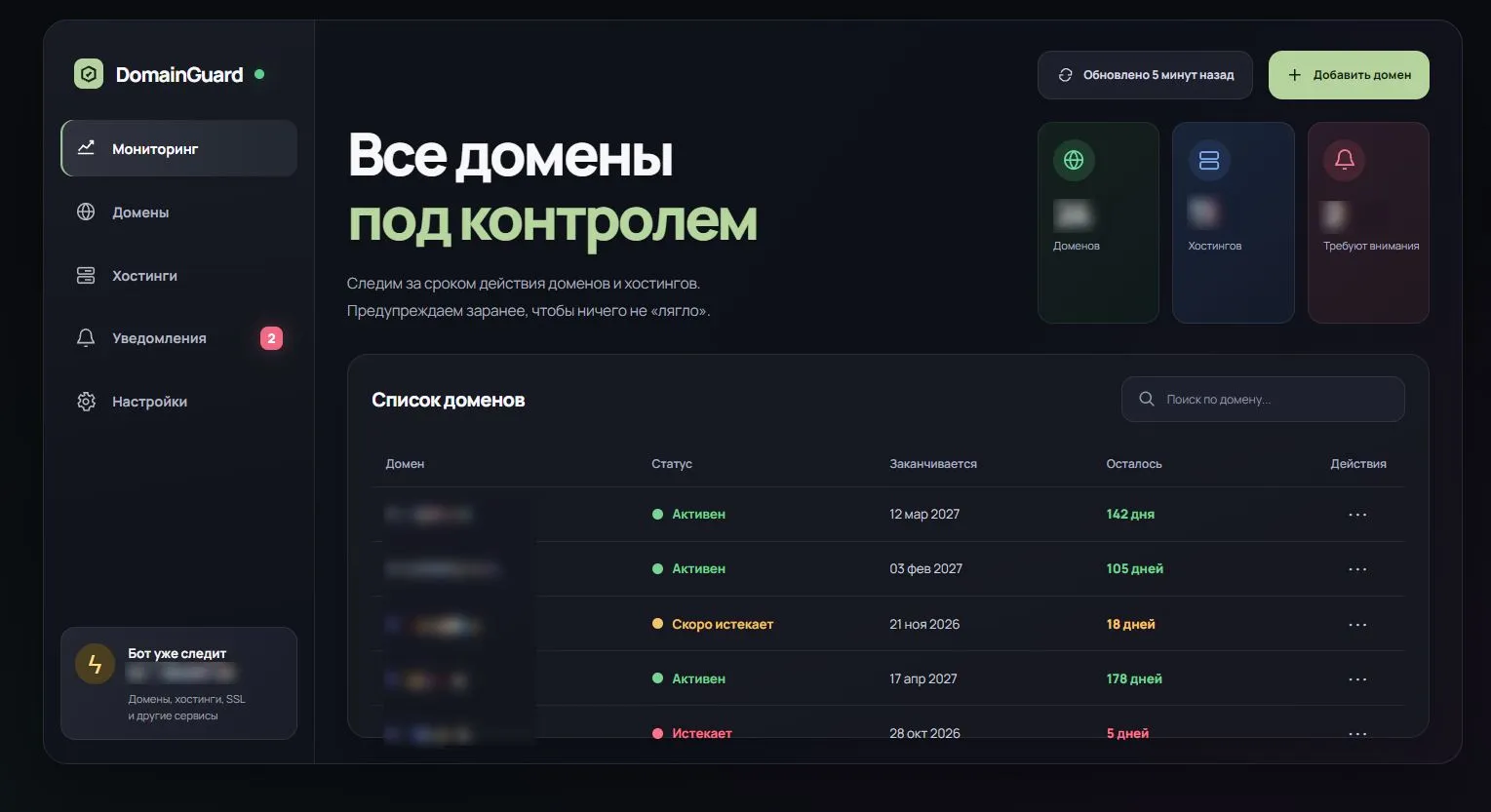The image size is (1491, 812).
Task: Open Настройки in the sidebar
Action: tap(179, 402)
